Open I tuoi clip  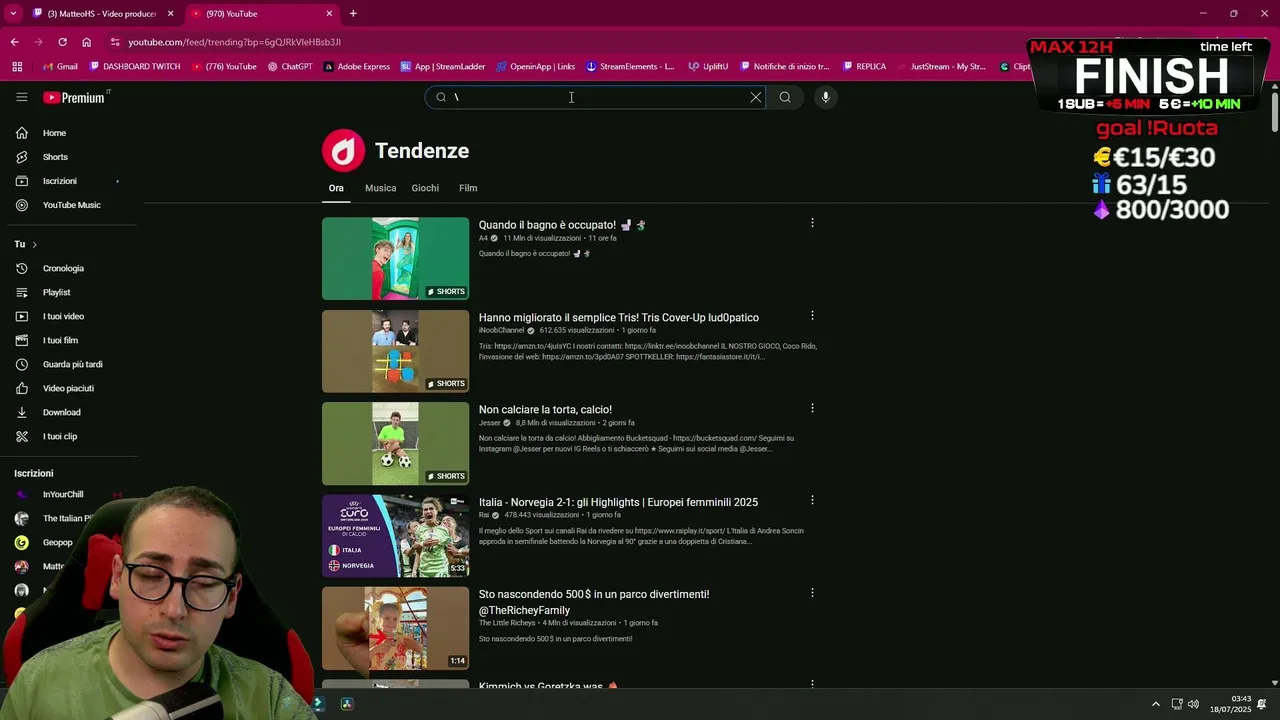[x=59, y=436]
